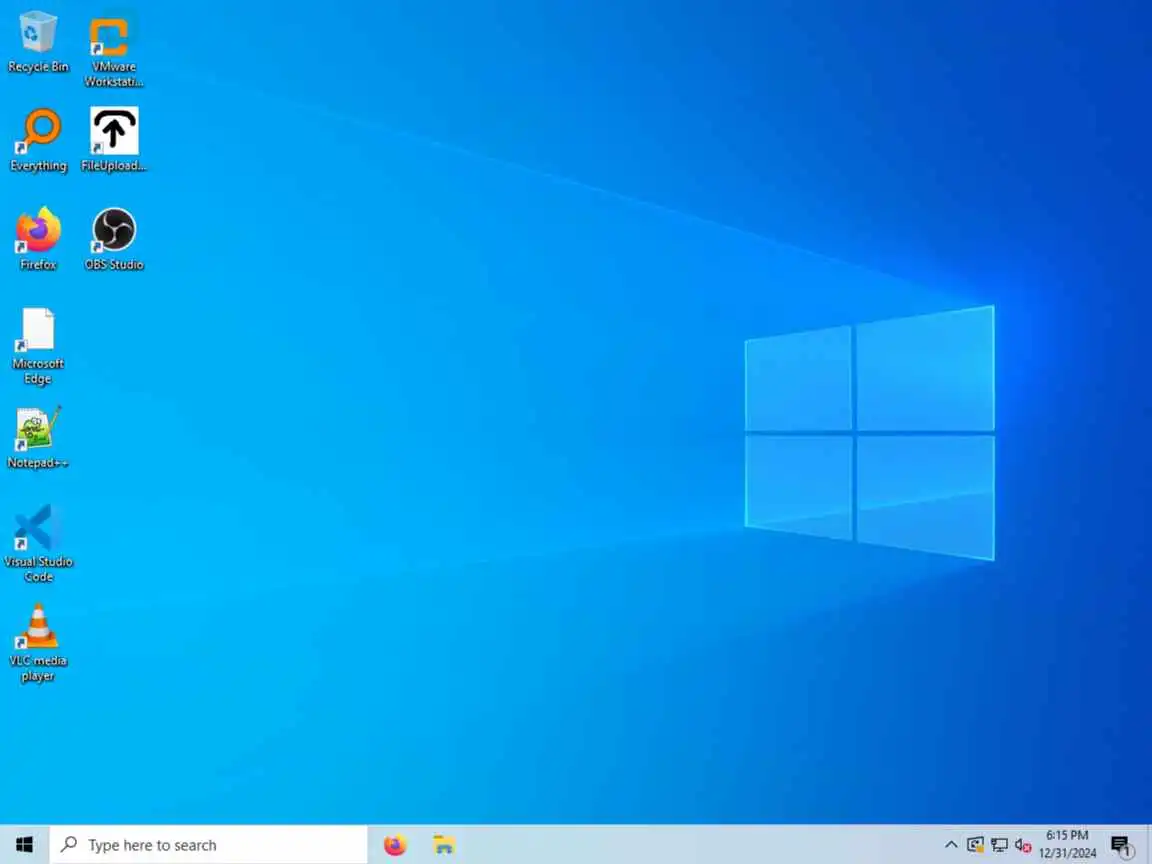
Task: Open the Action Center notifications icon
Action: tap(1121, 846)
